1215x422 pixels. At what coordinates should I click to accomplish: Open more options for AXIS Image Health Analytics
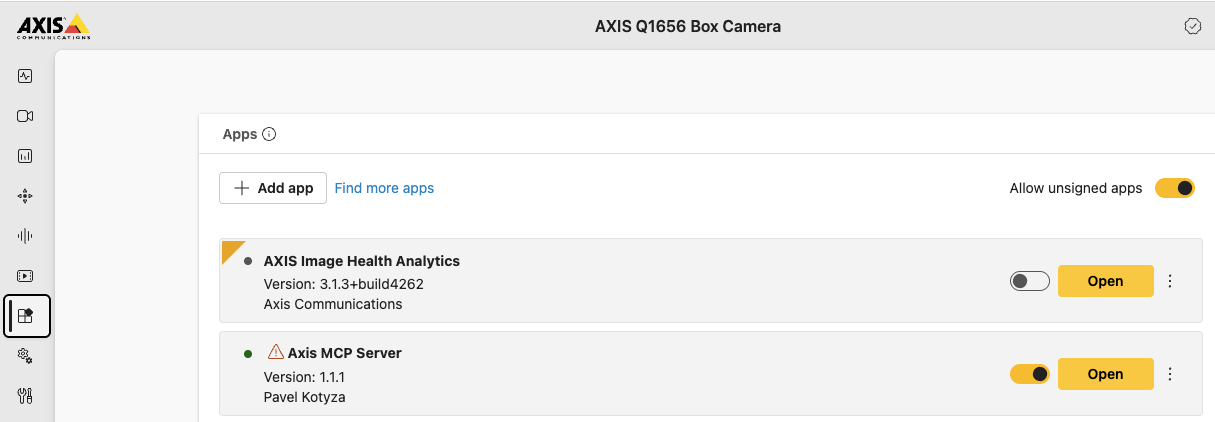coord(1170,281)
